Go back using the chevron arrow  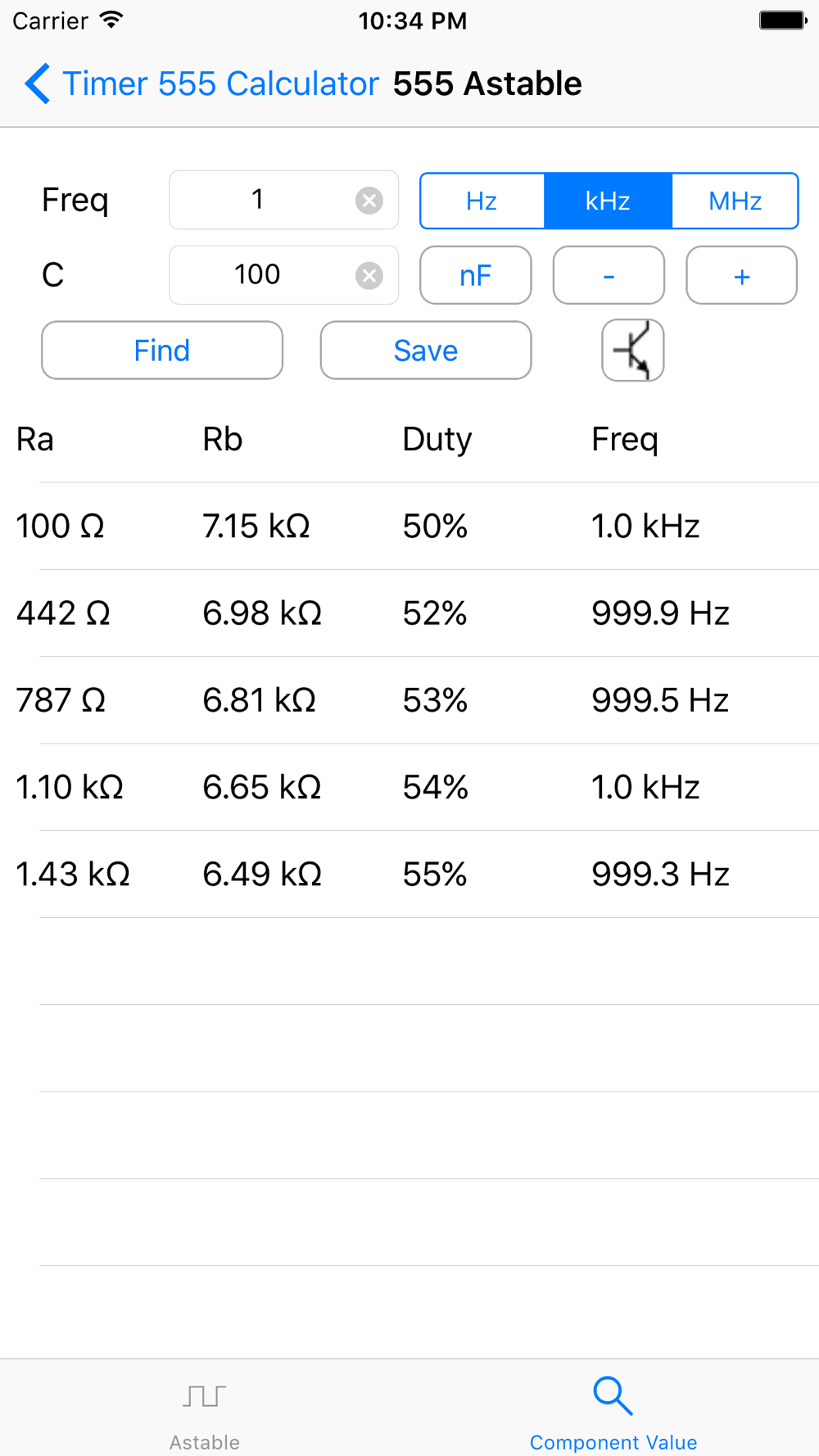(x=38, y=84)
